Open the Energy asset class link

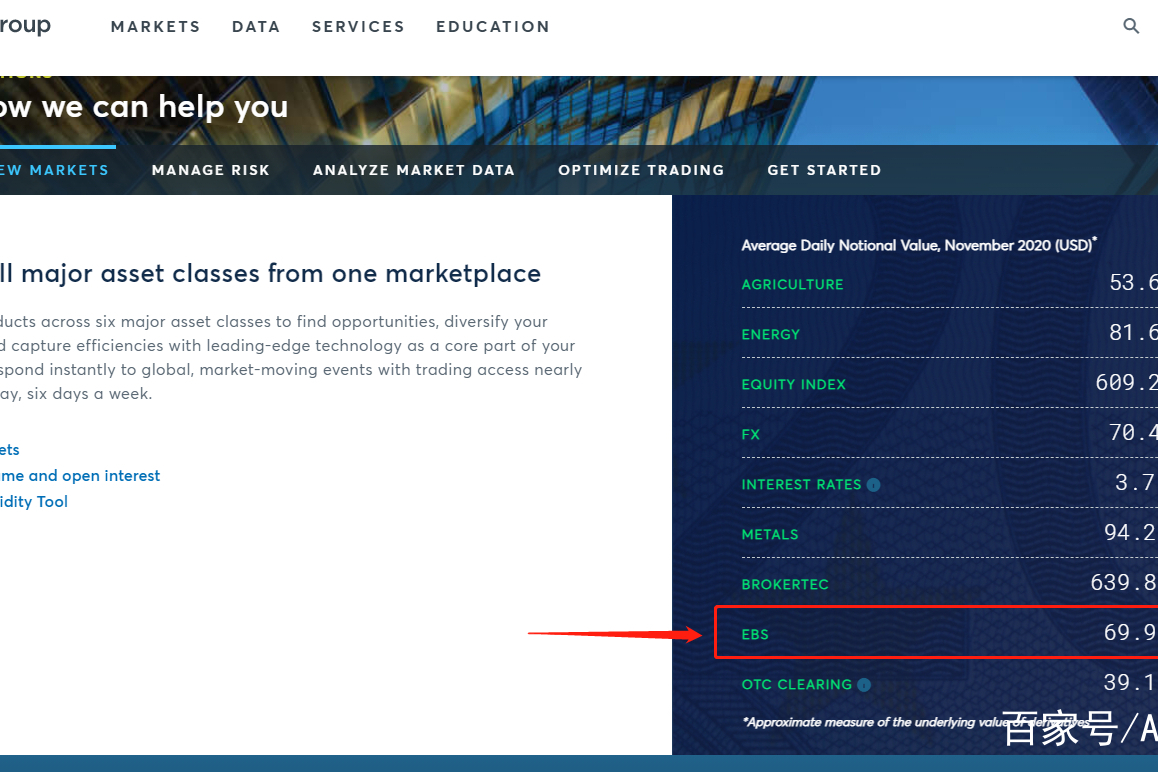(770, 334)
